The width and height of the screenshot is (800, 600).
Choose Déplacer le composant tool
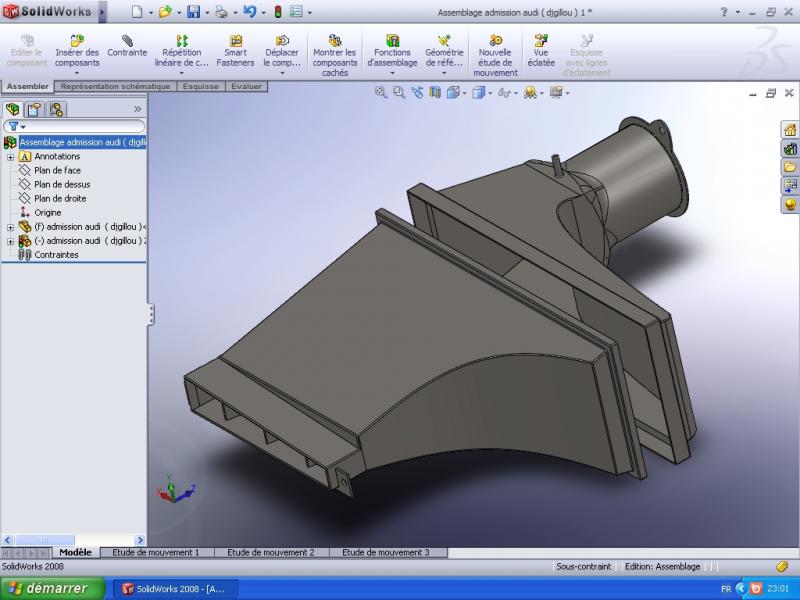pos(282,51)
